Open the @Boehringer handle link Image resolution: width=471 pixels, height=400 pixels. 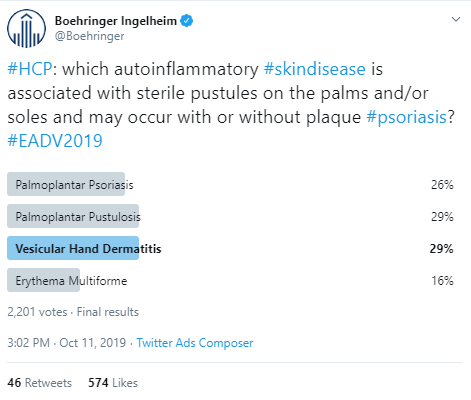point(89,36)
